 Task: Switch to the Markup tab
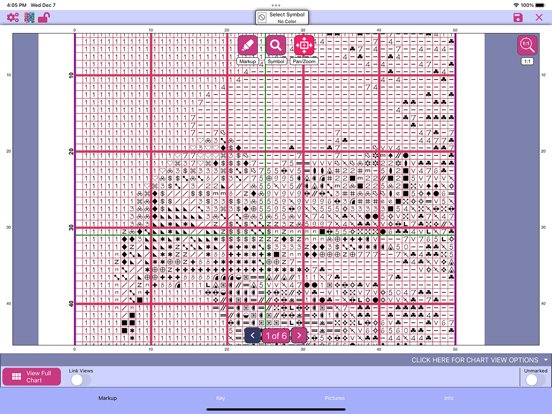[107, 398]
